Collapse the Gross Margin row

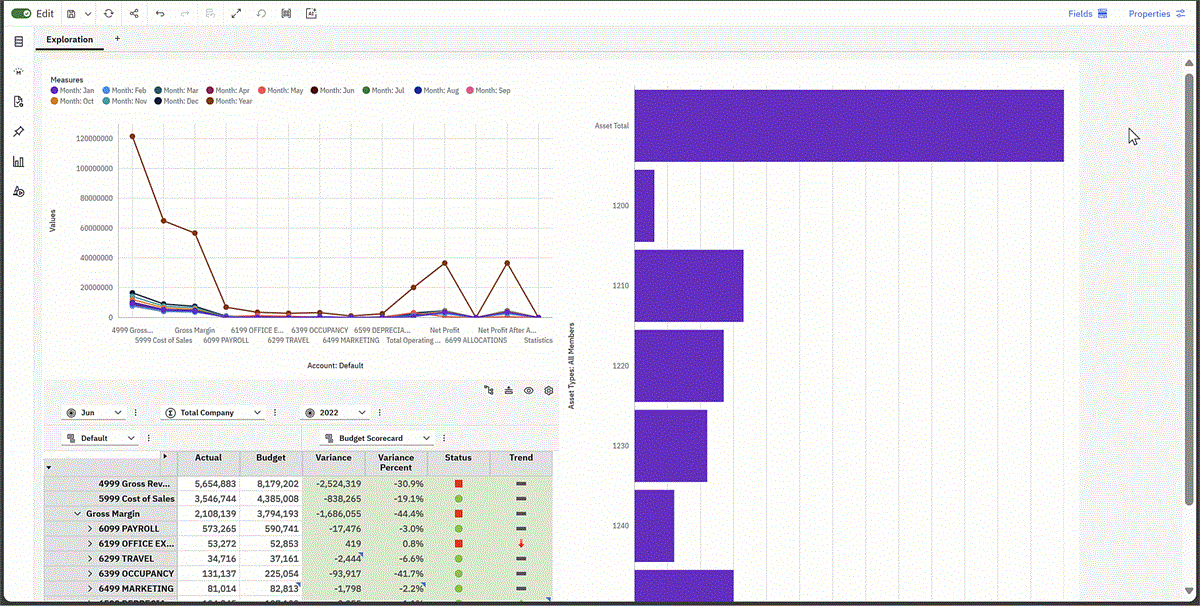click(x=78, y=513)
